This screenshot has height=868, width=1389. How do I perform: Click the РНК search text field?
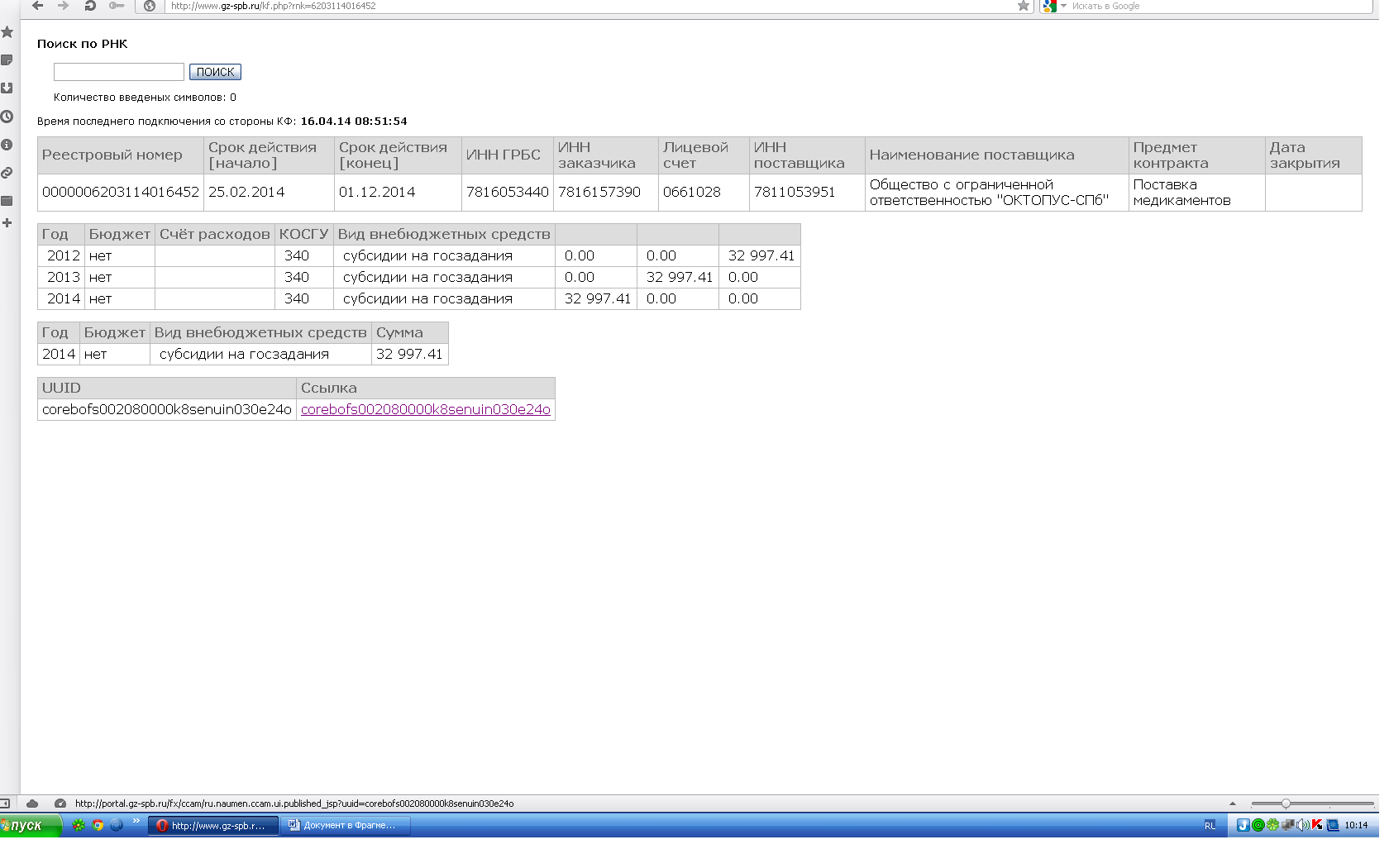[x=119, y=72]
